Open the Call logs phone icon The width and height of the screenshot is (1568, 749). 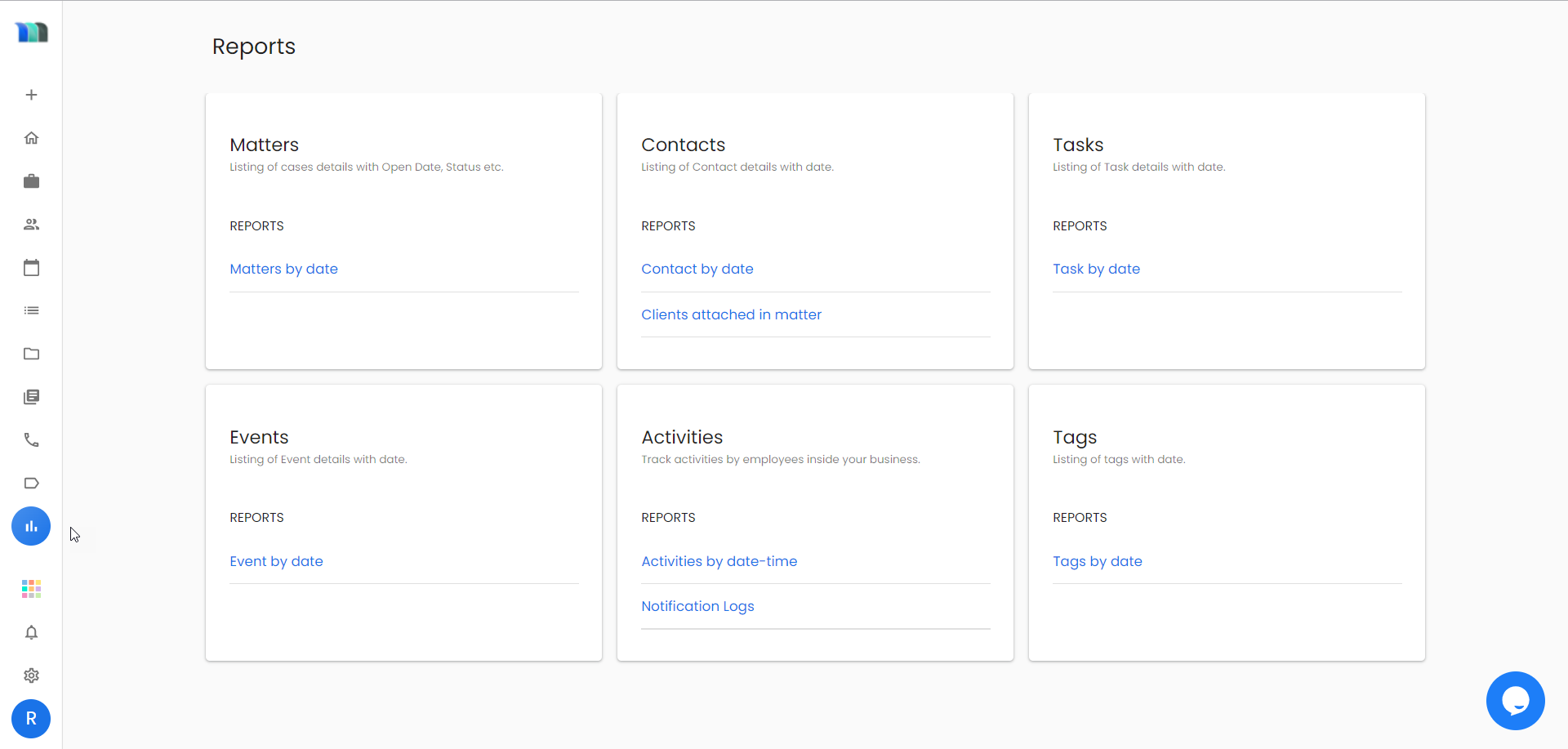pyautogui.click(x=31, y=439)
